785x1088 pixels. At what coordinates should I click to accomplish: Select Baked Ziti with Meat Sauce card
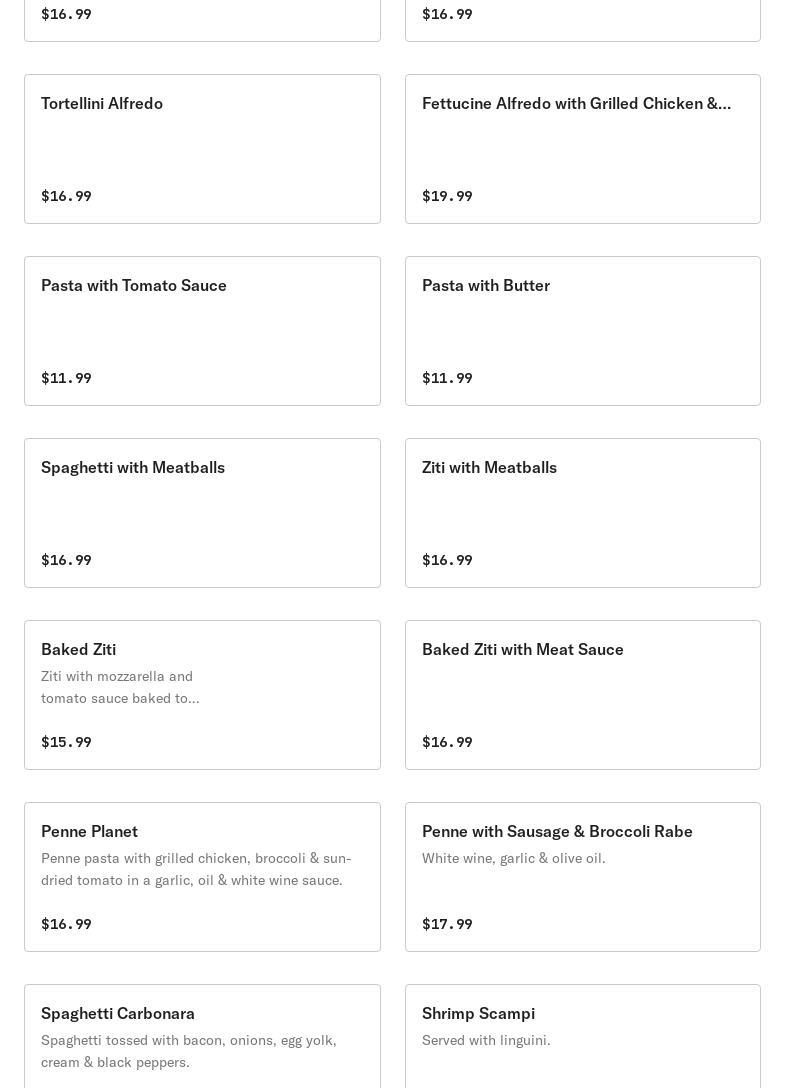[523, 650]
